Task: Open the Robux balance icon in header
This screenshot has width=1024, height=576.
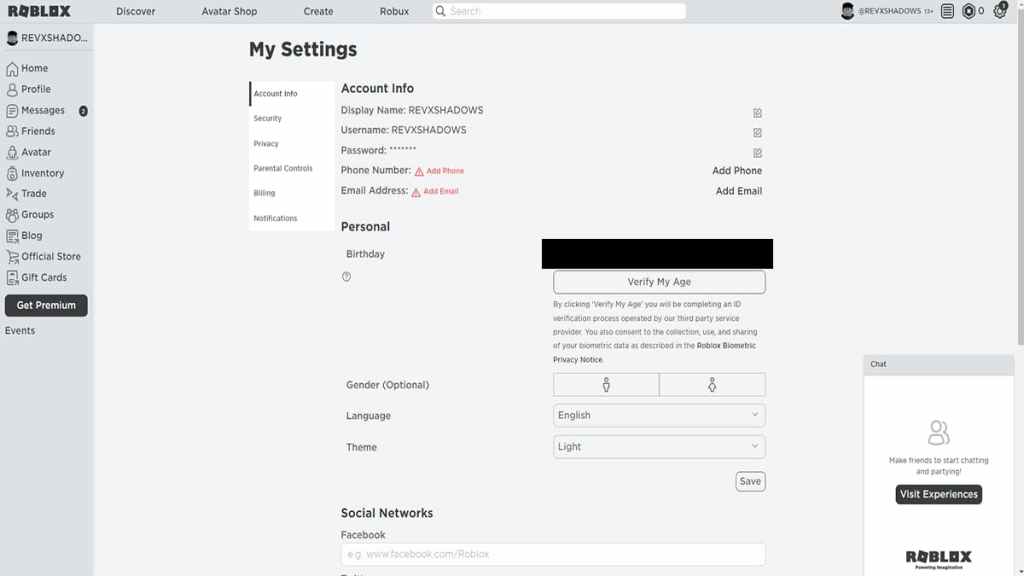Action: point(969,12)
